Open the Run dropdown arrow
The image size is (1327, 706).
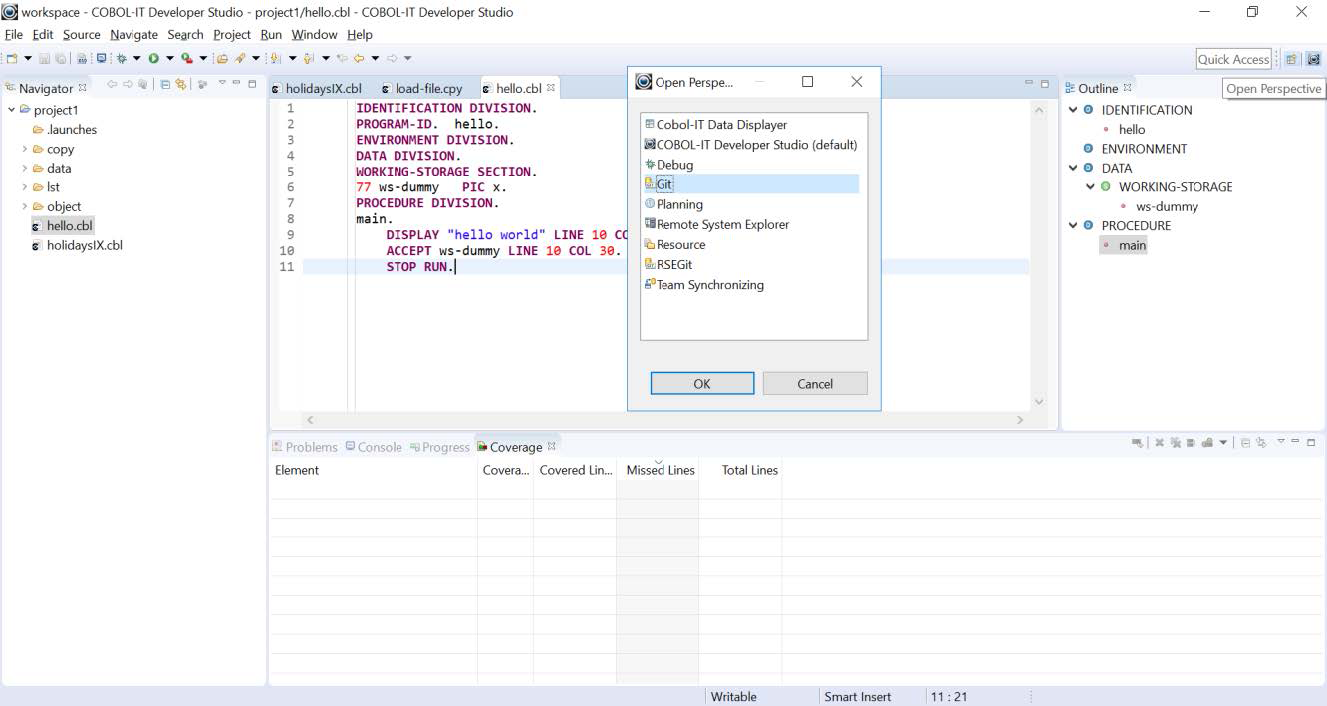(169, 59)
